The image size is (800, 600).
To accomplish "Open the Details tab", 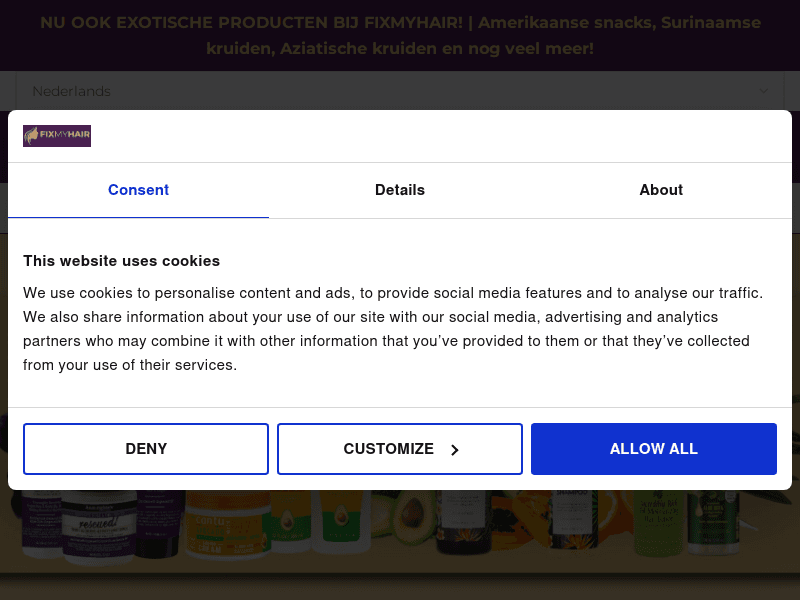I will (400, 190).
